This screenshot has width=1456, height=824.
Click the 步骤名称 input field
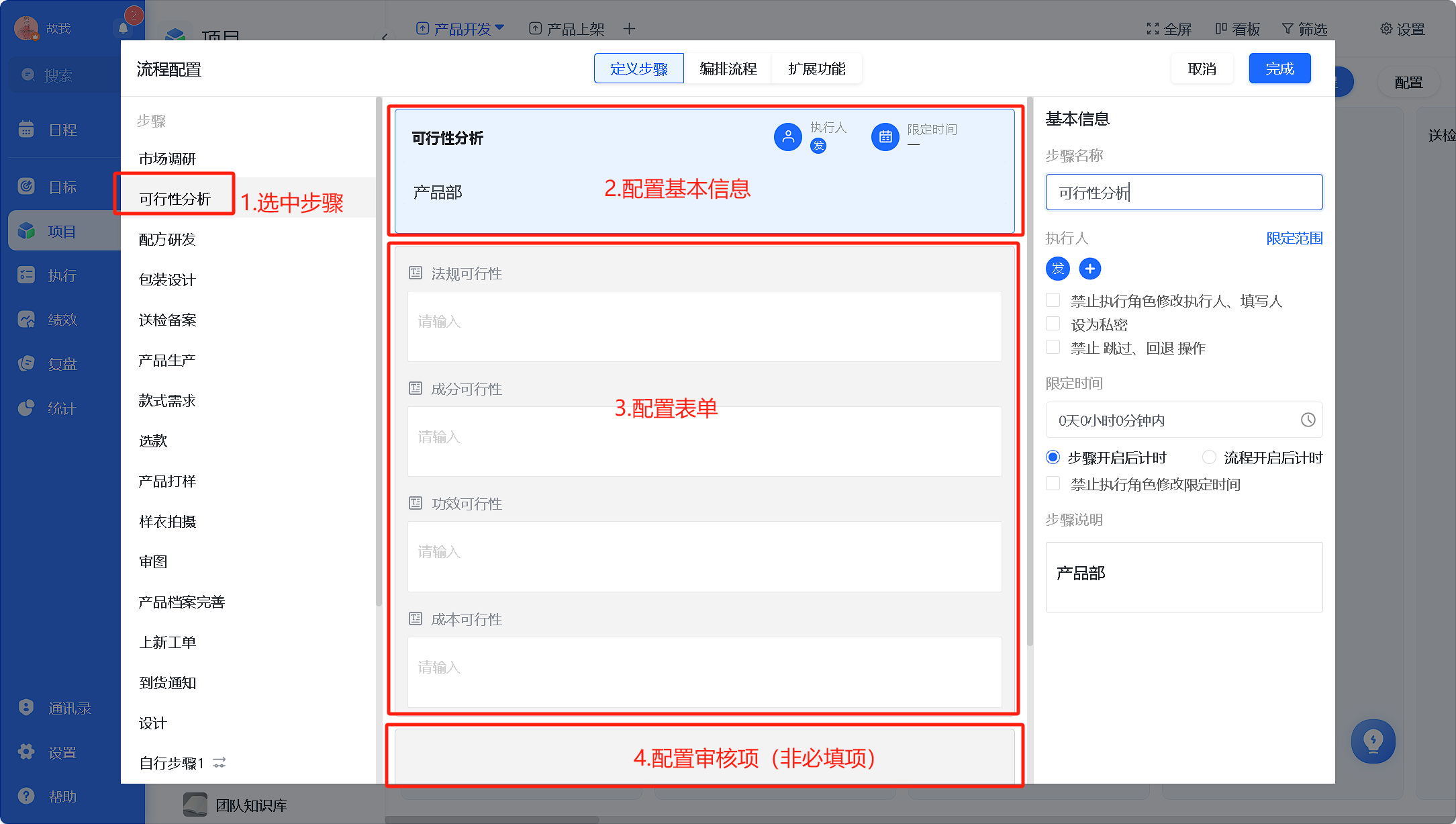(1184, 193)
